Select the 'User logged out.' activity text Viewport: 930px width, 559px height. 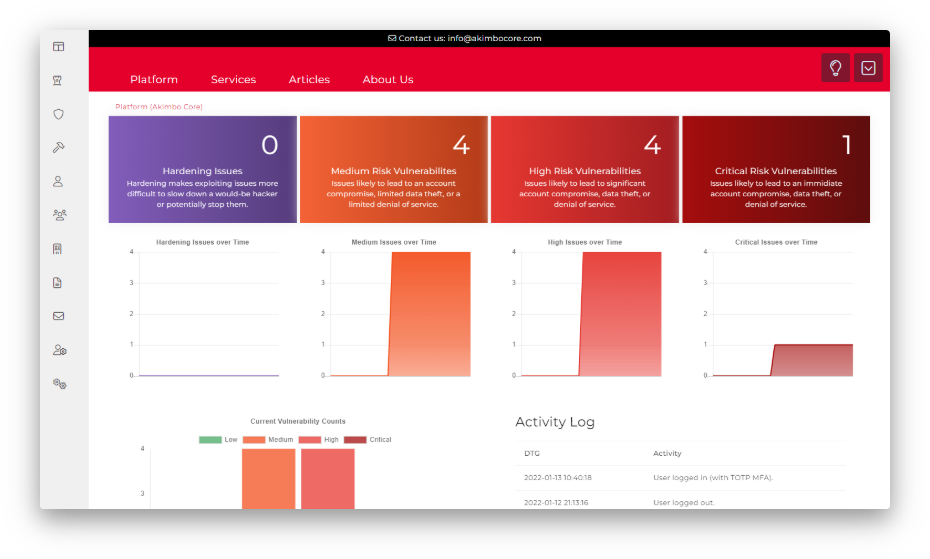(x=684, y=503)
